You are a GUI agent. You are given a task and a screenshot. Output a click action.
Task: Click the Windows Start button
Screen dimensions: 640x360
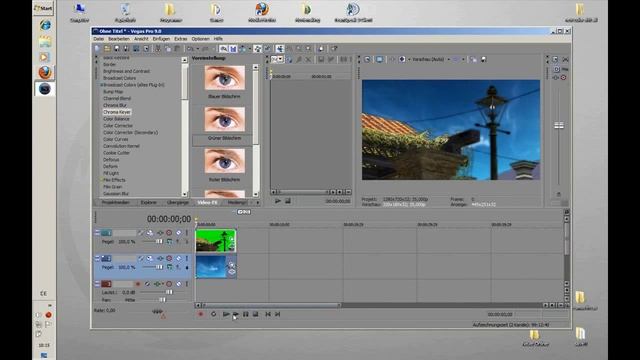click(43, 8)
